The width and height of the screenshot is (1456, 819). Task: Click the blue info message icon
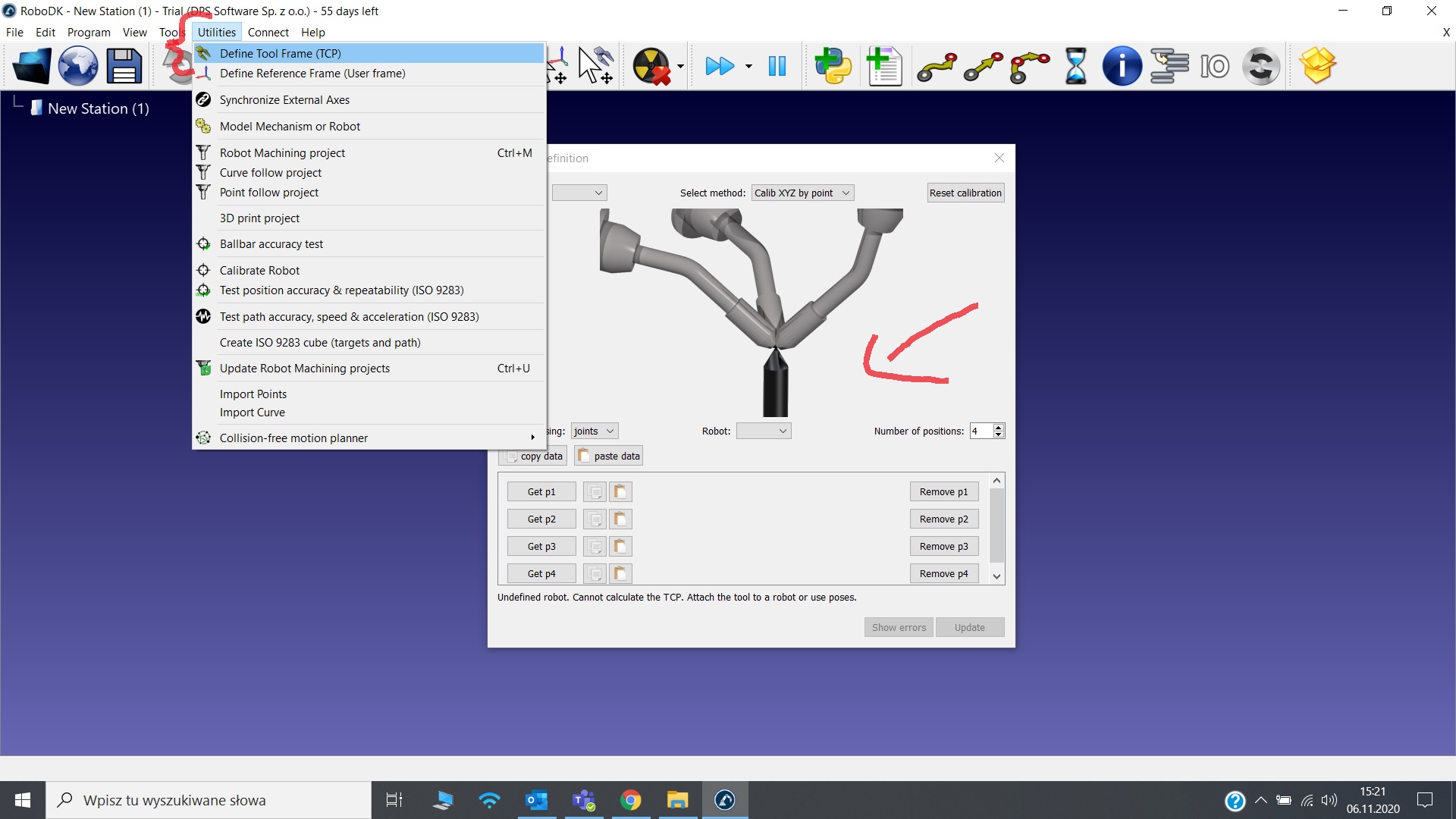(x=1122, y=66)
